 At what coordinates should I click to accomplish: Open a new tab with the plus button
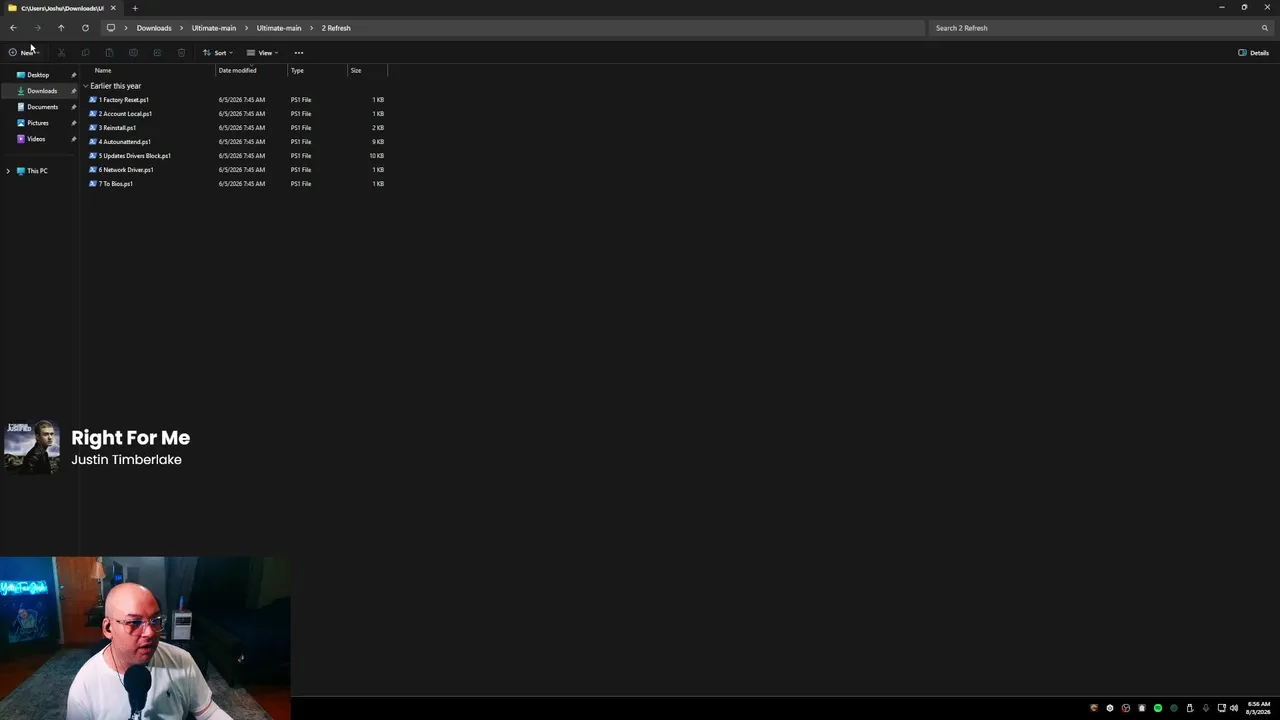pos(135,8)
